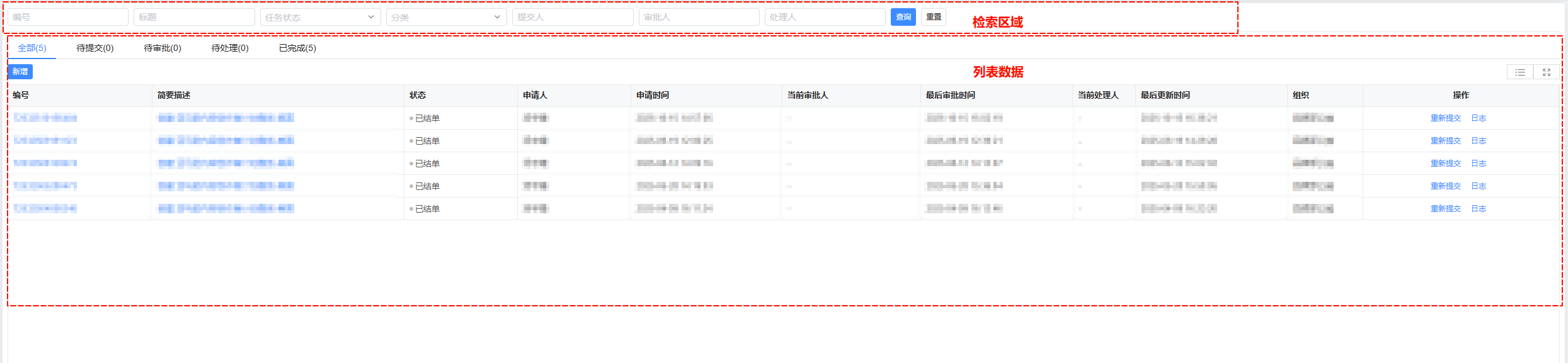Image resolution: width=1568 pixels, height=363 pixels.
Task: Select the 全部(5) tab
Action: coord(32,48)
